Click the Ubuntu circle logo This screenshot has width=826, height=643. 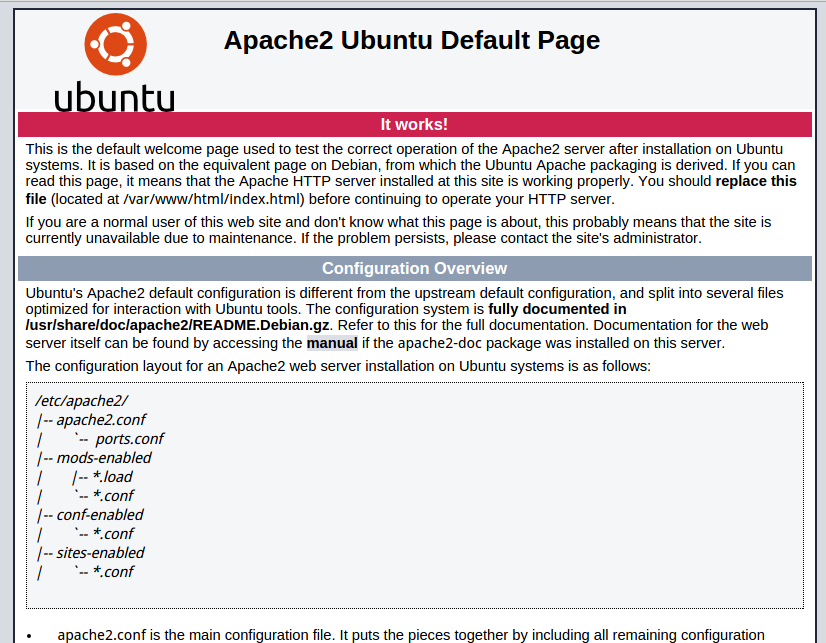coord(115,44)
